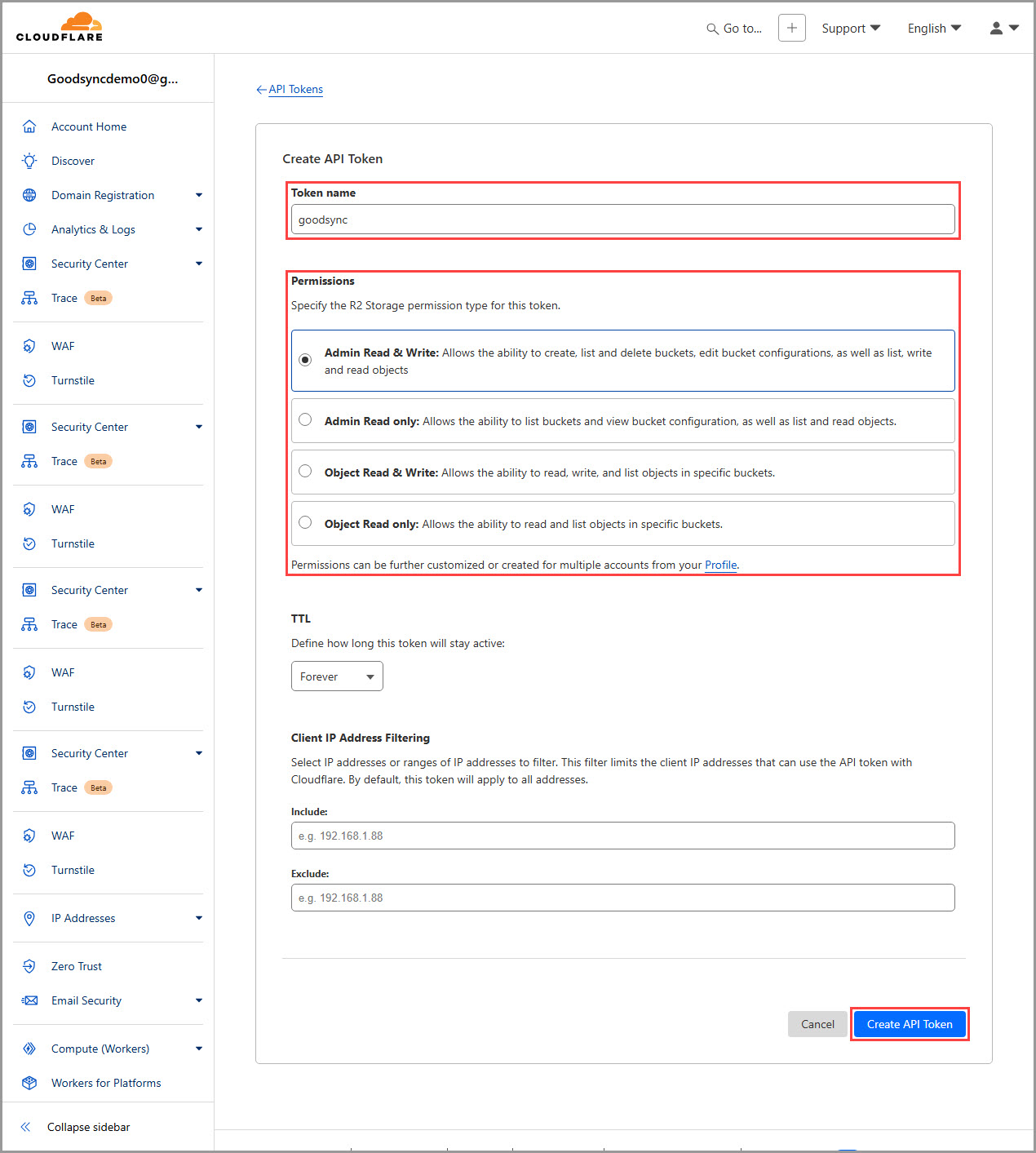Open Workers for Platforms in sidebar

click(106, 1083)
